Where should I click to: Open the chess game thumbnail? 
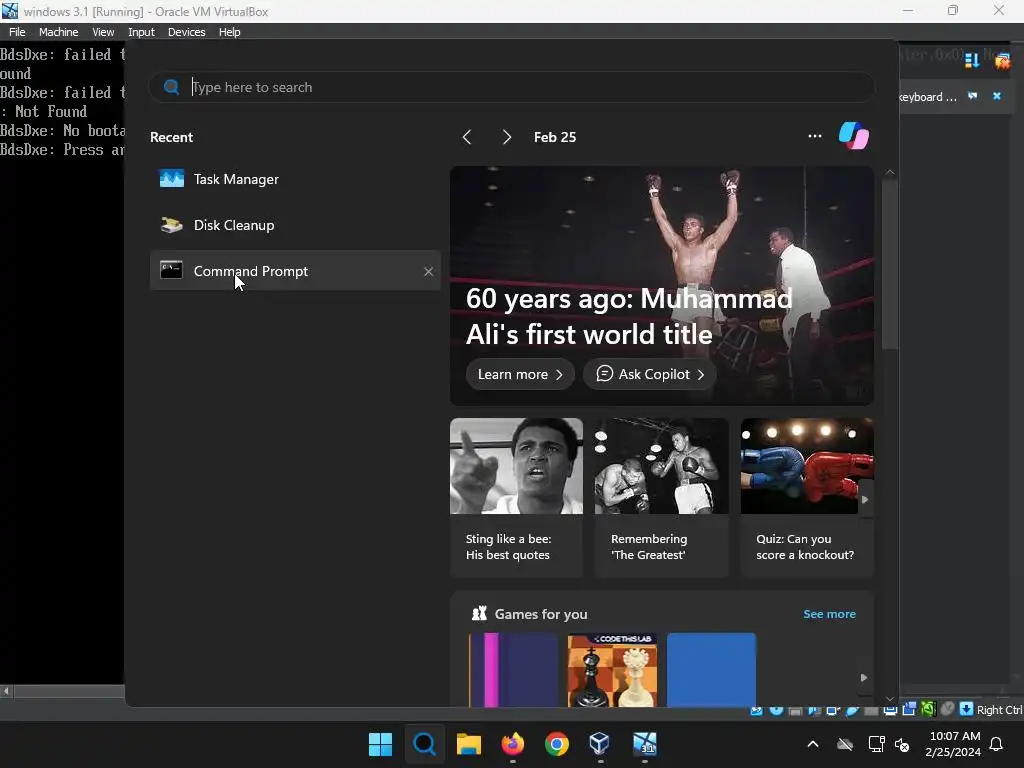(x=612, y=670)
